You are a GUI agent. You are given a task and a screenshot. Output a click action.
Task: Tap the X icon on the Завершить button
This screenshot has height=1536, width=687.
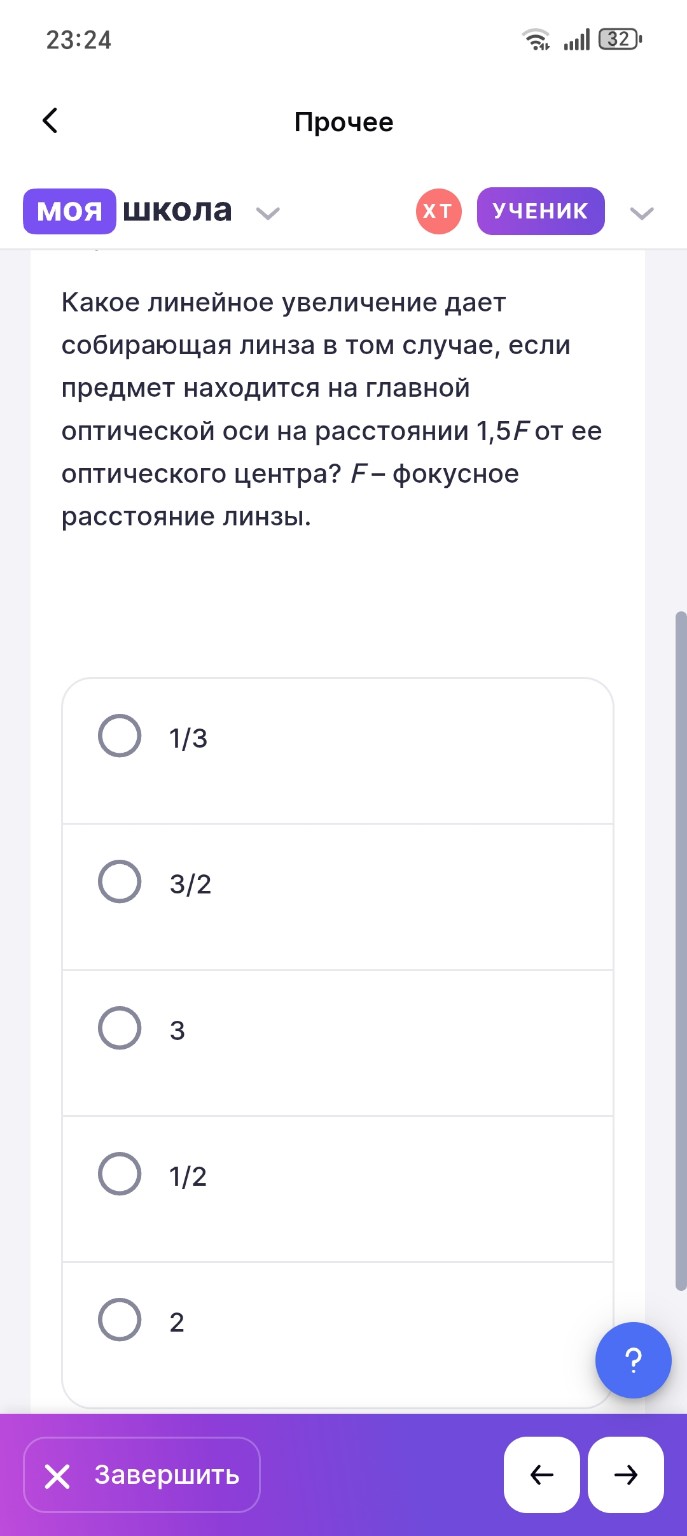coord(56,1474)
